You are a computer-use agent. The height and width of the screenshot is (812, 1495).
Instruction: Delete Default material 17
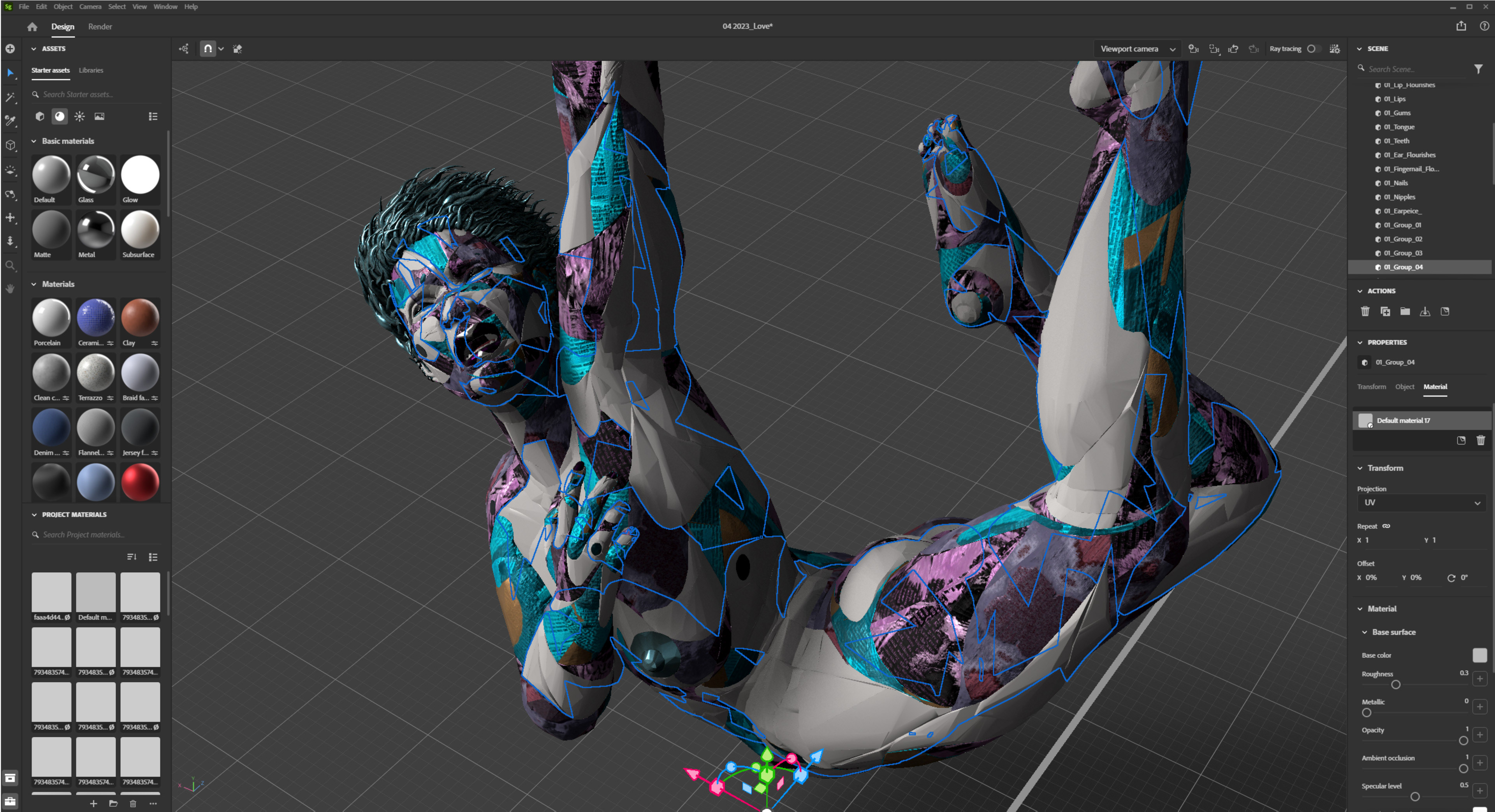(1481, 441)
